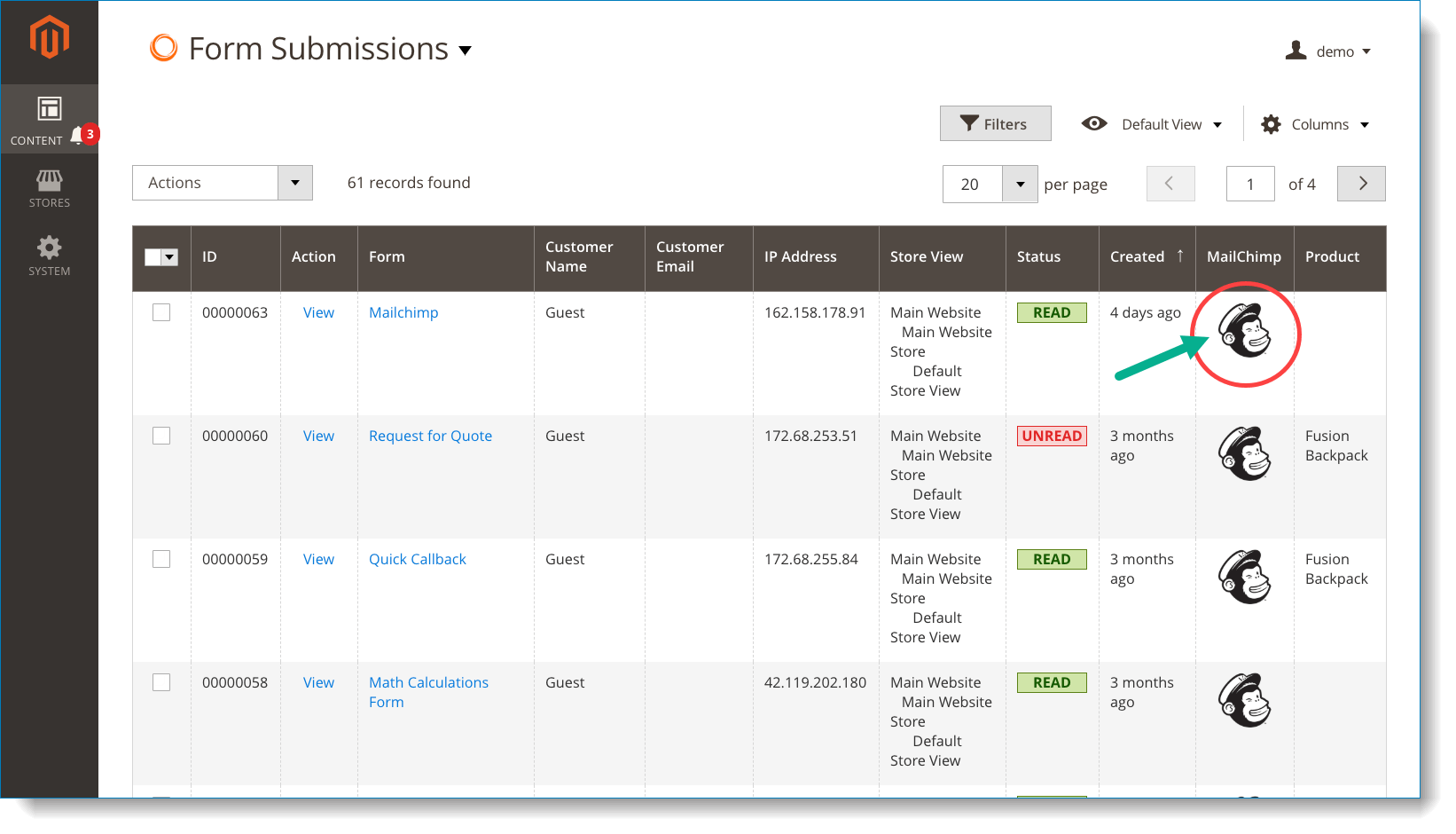Click the Magento logo in the top-left corner
Screen dimensions: 1456x834
pyautogui.click(x=50, y=35)
